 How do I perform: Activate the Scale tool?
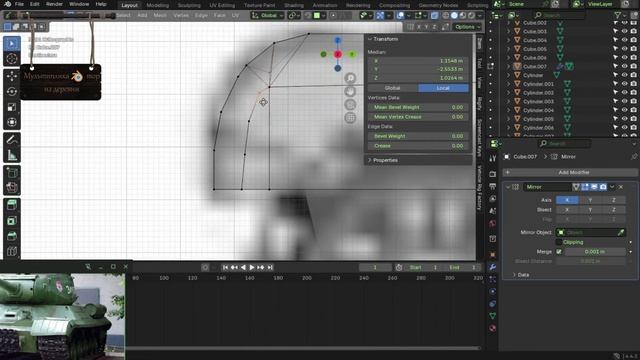(12, 107)
